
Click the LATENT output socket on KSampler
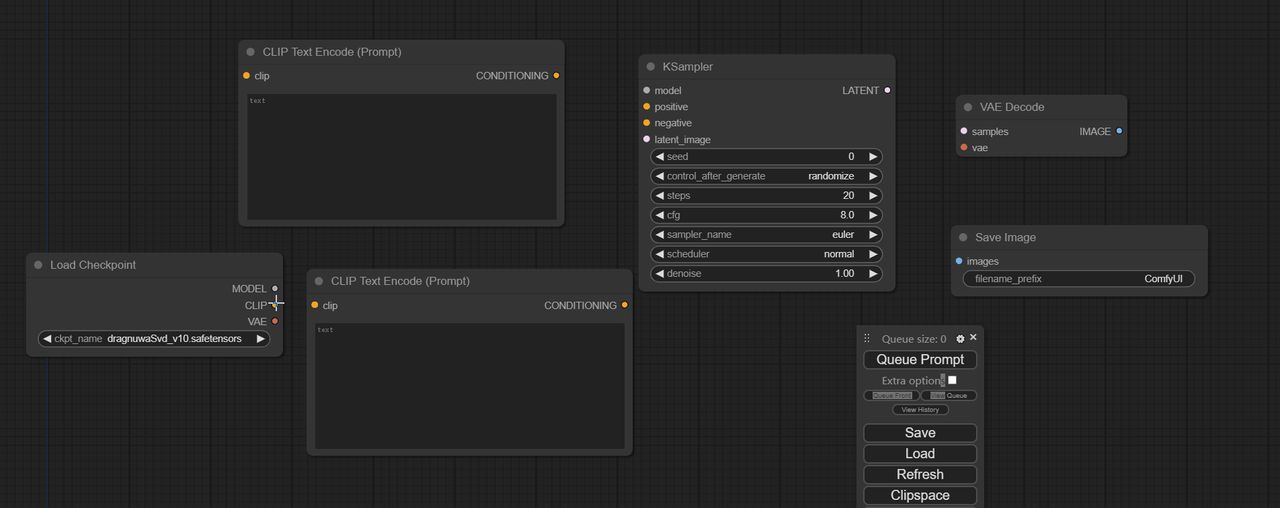click(x=887, y=91)
